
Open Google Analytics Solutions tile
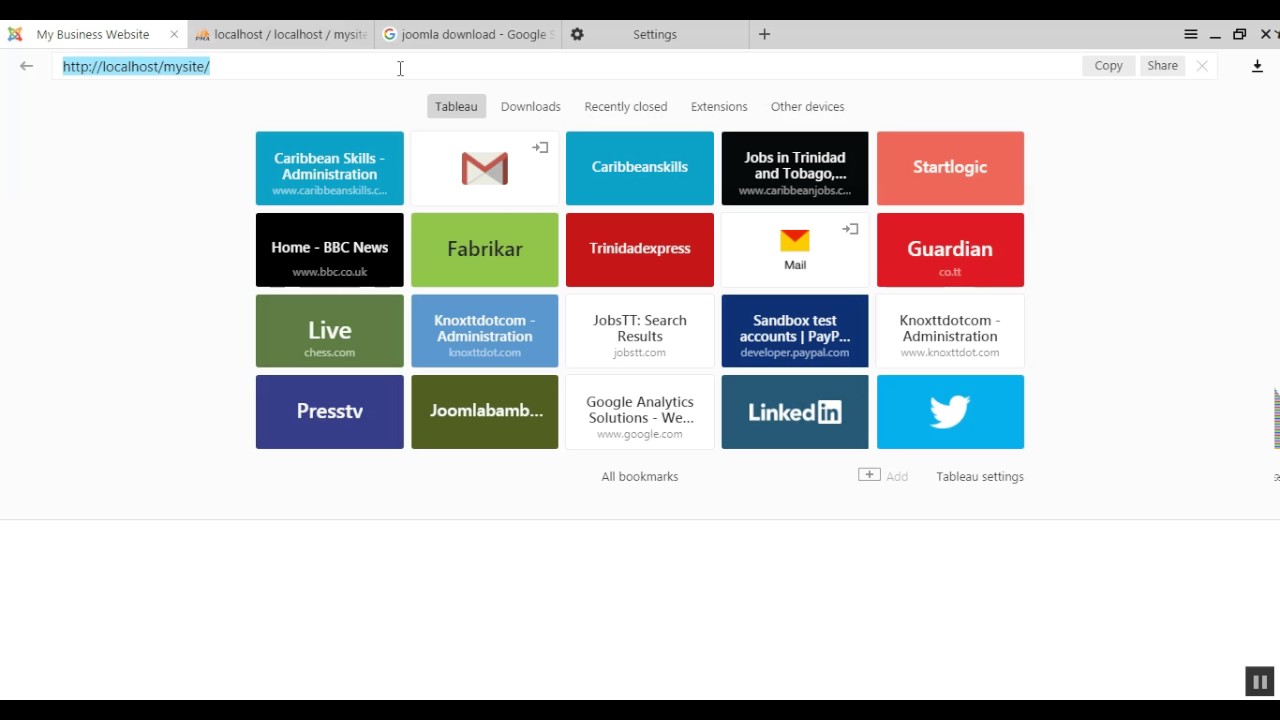[x=640, y=412]
